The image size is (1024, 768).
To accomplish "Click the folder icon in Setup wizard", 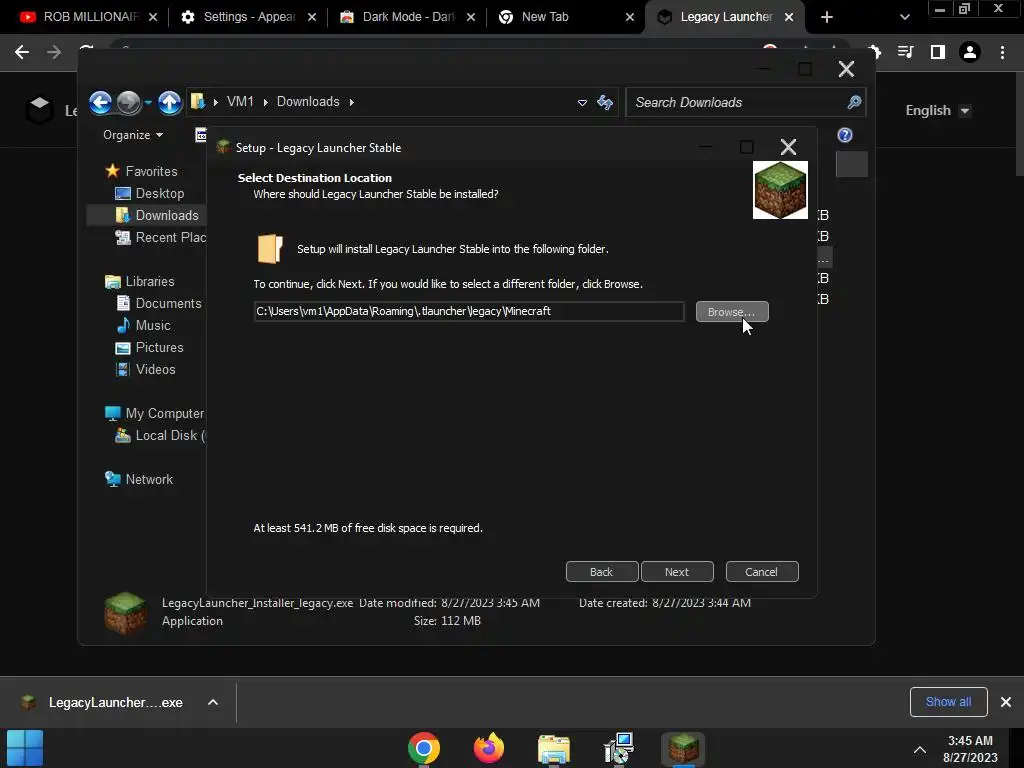I will 270,249.
